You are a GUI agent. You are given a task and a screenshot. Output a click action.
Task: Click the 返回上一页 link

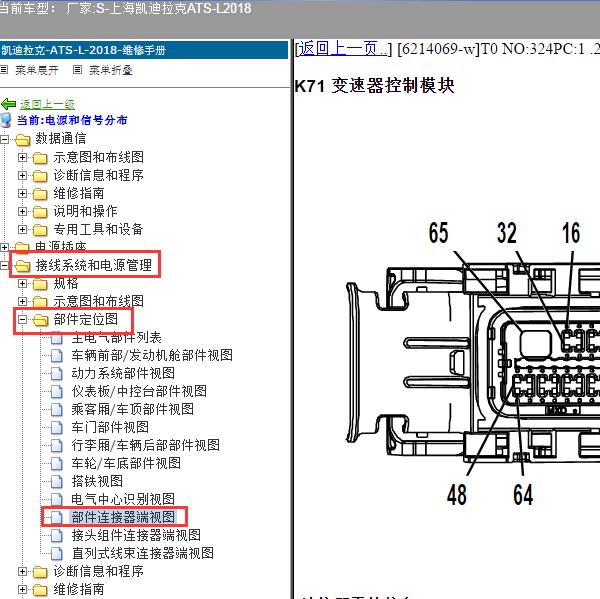342,49
